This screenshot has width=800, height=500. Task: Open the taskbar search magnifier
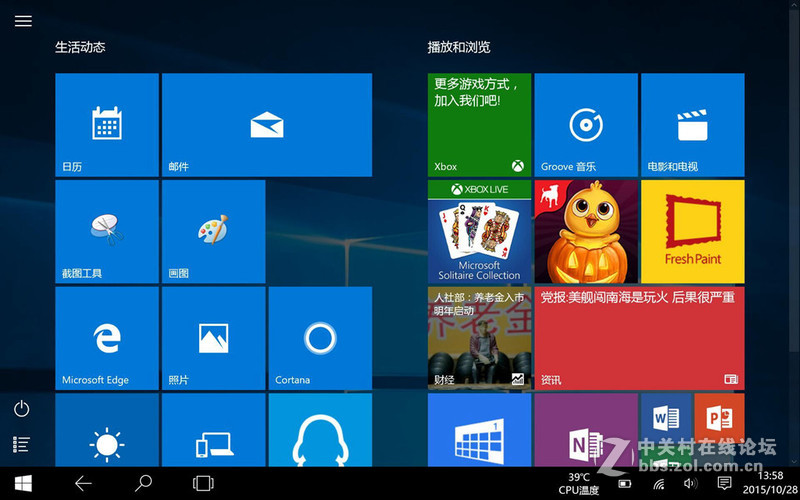coord(143,483)
